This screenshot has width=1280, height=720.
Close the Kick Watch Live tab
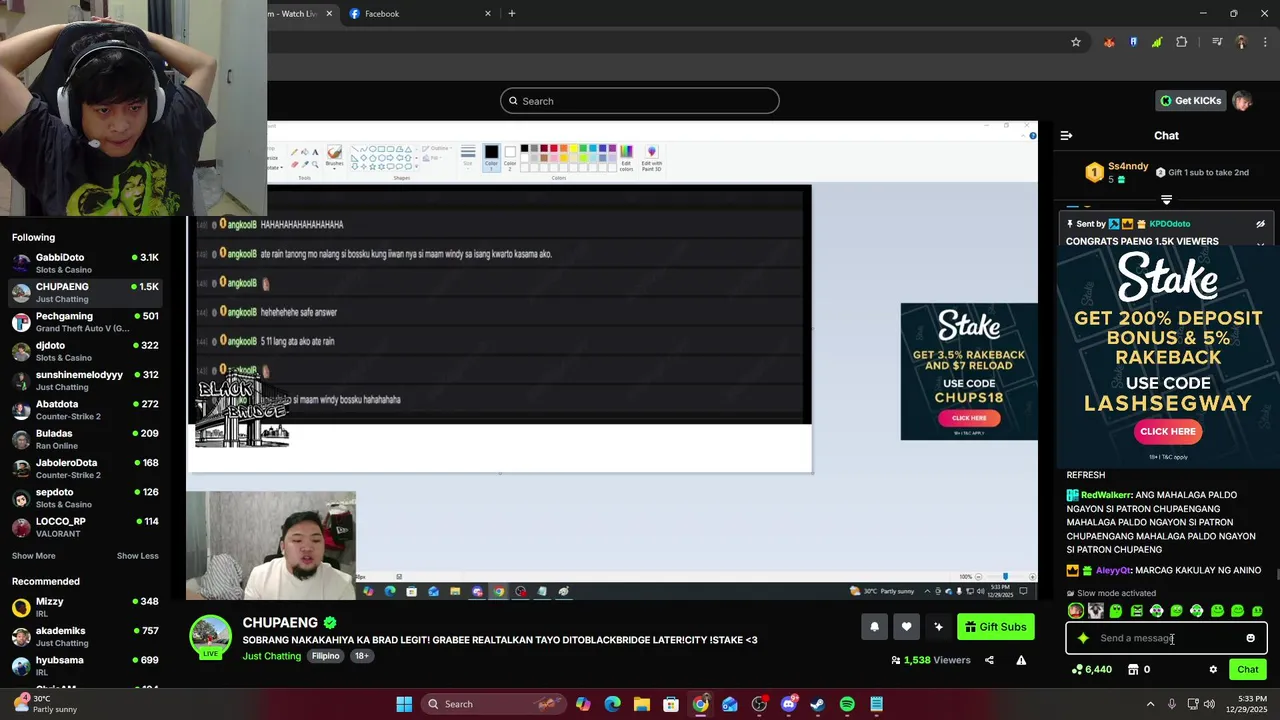pyautogui.click(x=329, y=14)
